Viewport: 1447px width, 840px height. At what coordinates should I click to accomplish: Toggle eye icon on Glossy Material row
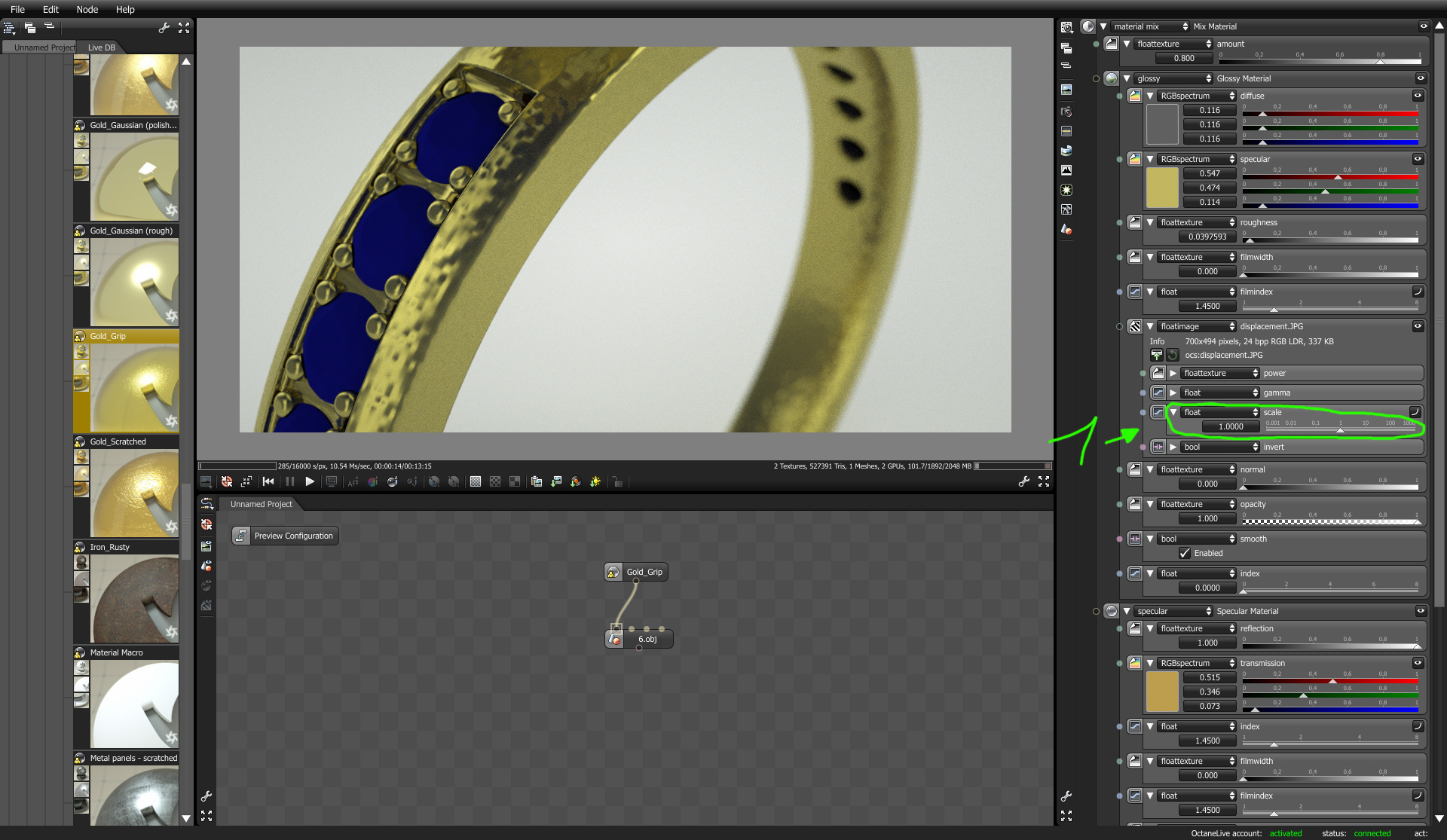tap(1421, 78)
